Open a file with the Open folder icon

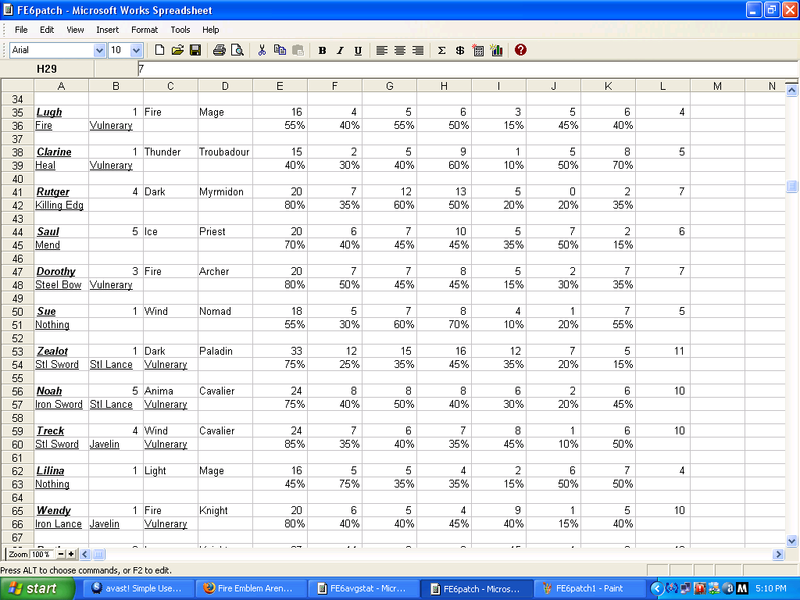click(177, 50)
